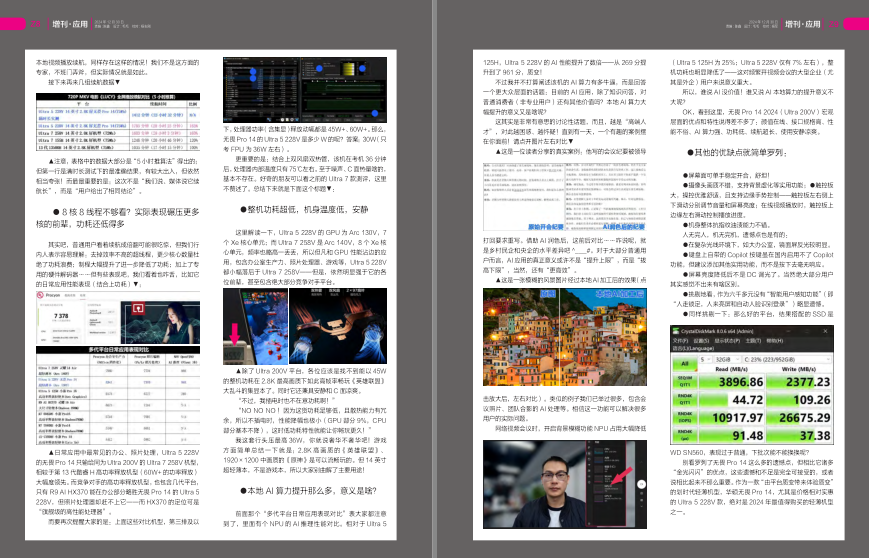Close the CrystalDiskMark window with X
This screenshot has height=558, width=869.
point(825,331)
